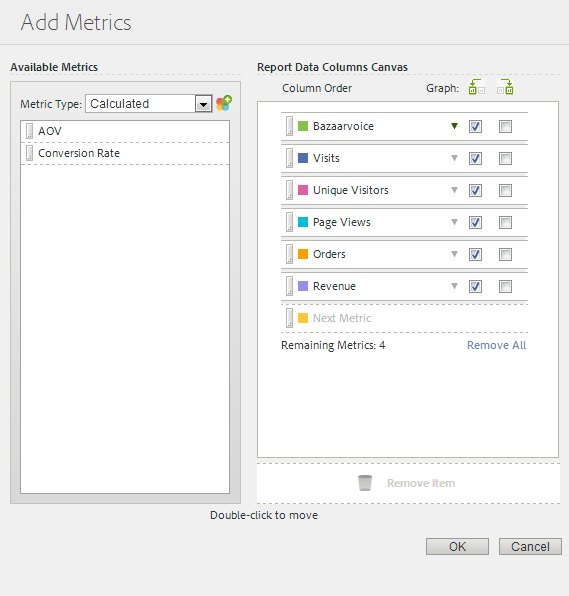Select the Unique Visitors column label

pyautogui.click(x=350, y=190)
